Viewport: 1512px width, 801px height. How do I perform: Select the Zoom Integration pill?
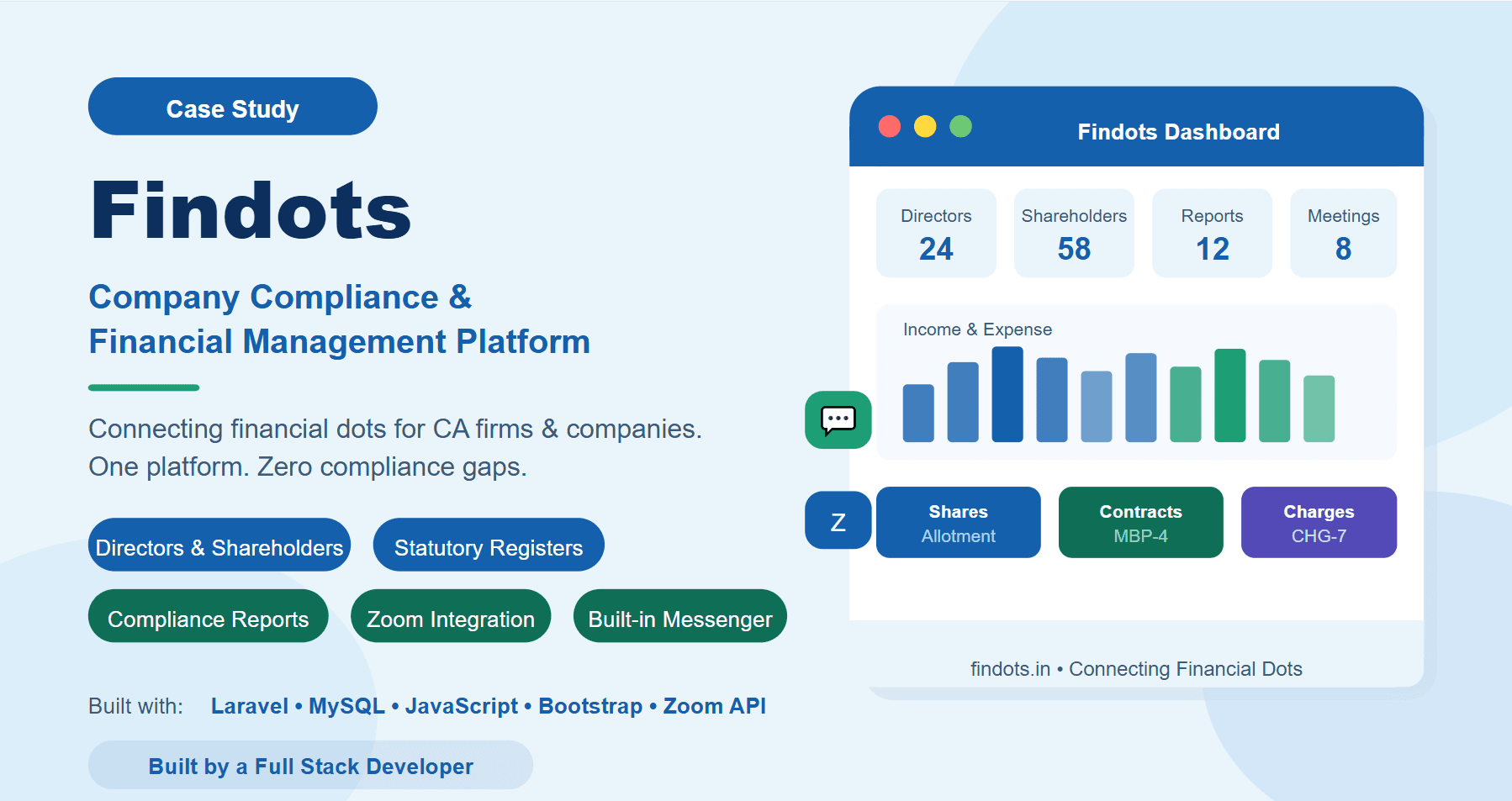point(451,616)
